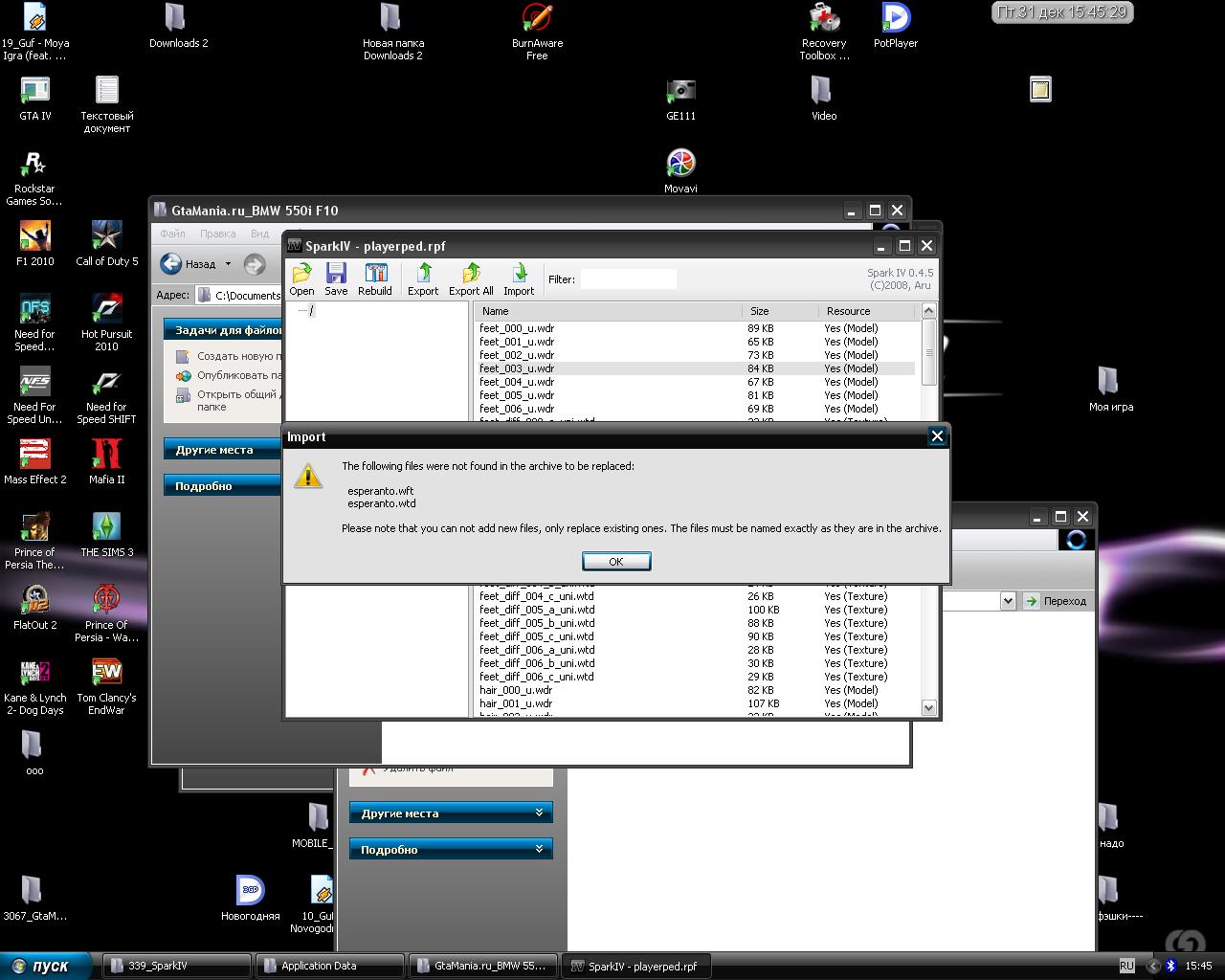
Task: Click the Export All toolbar icon
Action: pyautogui.click(x=471, y=279)
